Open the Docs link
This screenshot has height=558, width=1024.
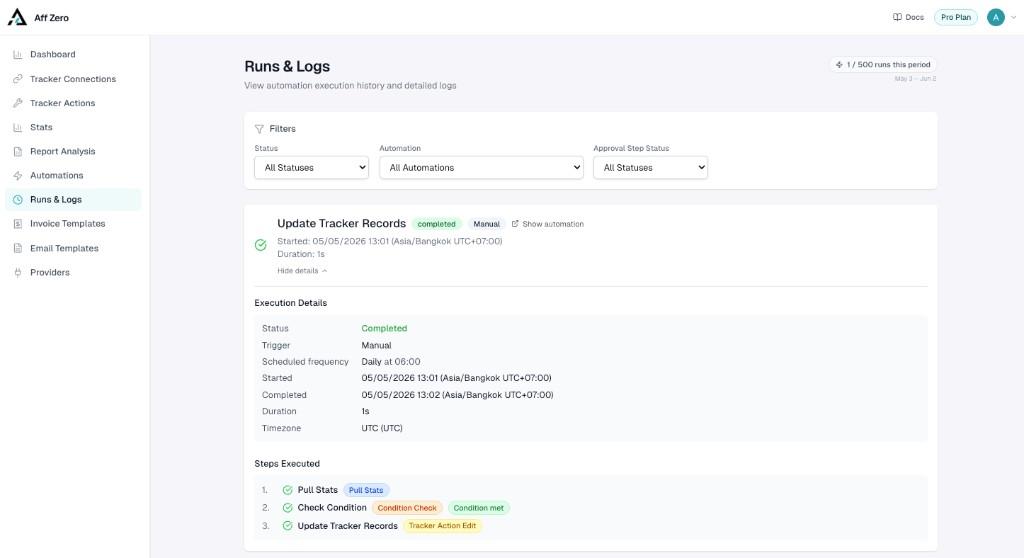tap(908, 17)
